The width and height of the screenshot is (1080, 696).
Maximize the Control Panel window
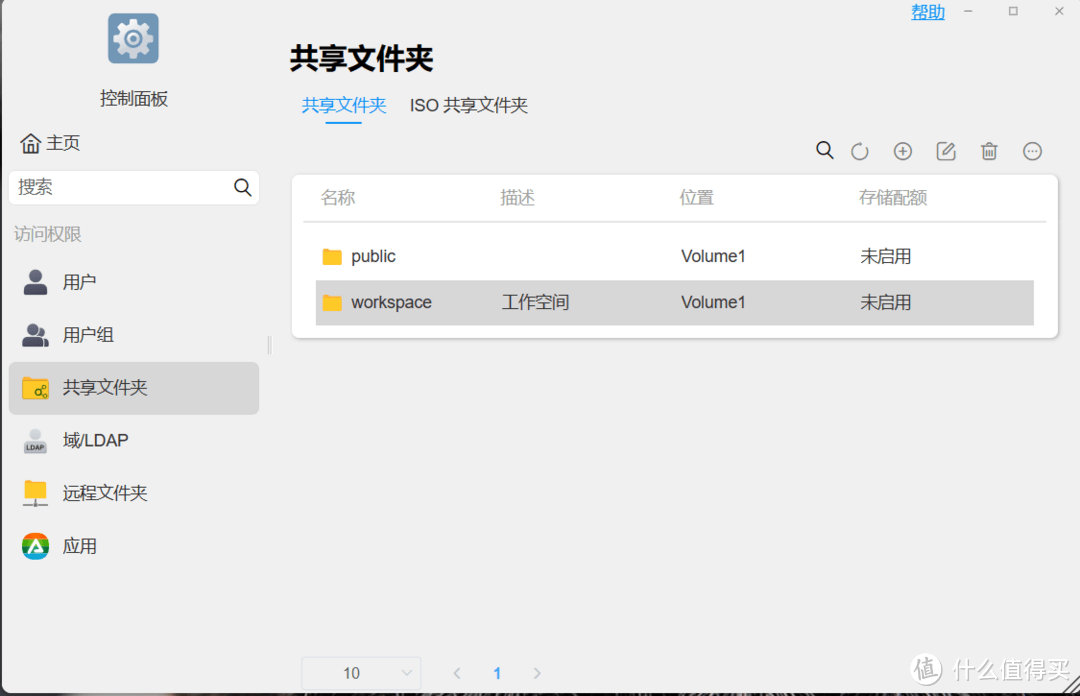point(1013,11)
